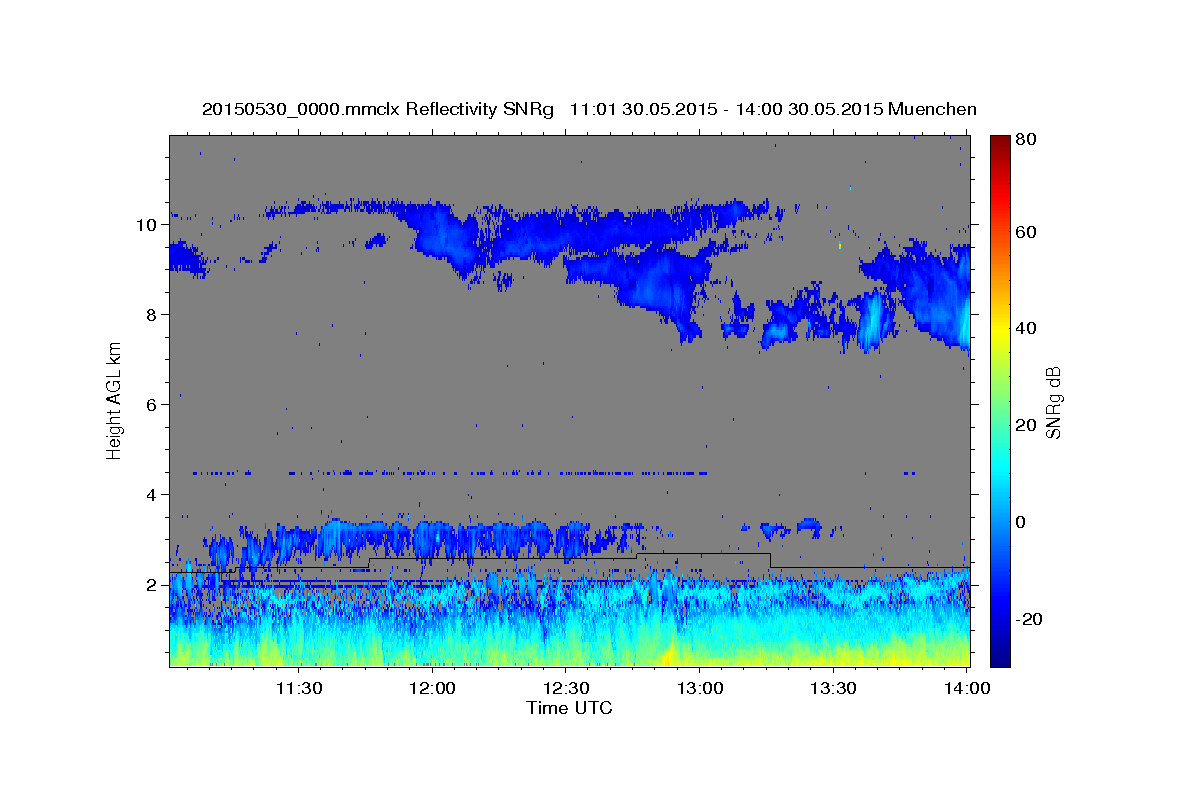
Task: Click the 'Height AGL km' y-axis label
Action: [x=114, y=401]
